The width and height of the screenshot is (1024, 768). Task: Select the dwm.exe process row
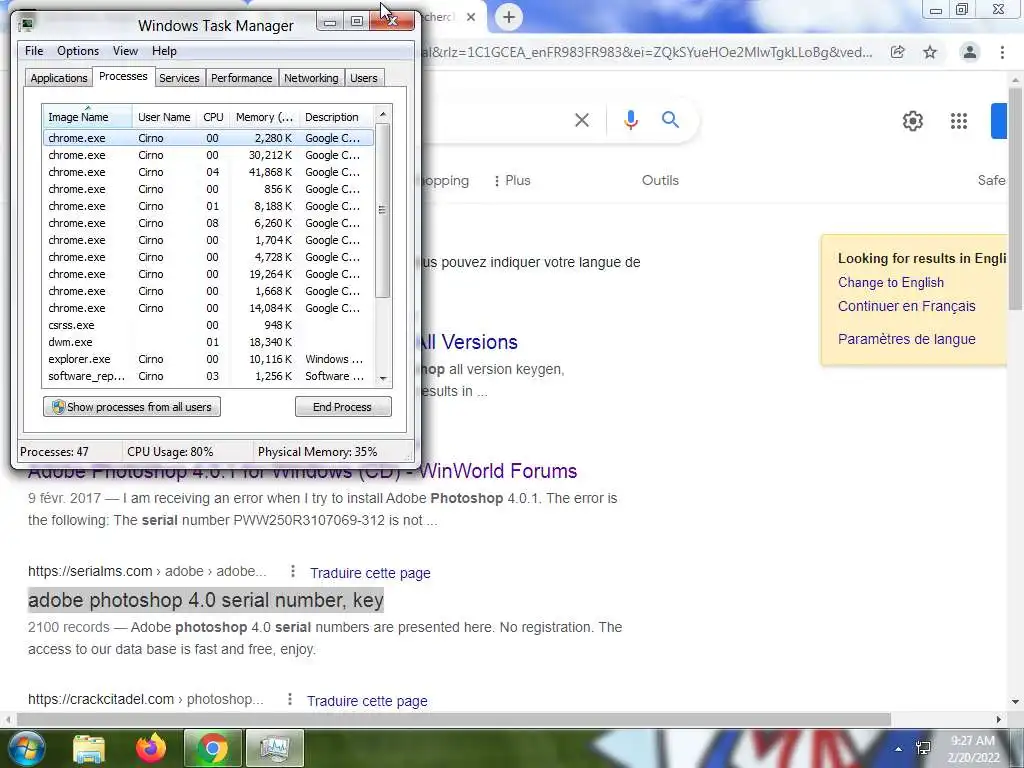208,342
